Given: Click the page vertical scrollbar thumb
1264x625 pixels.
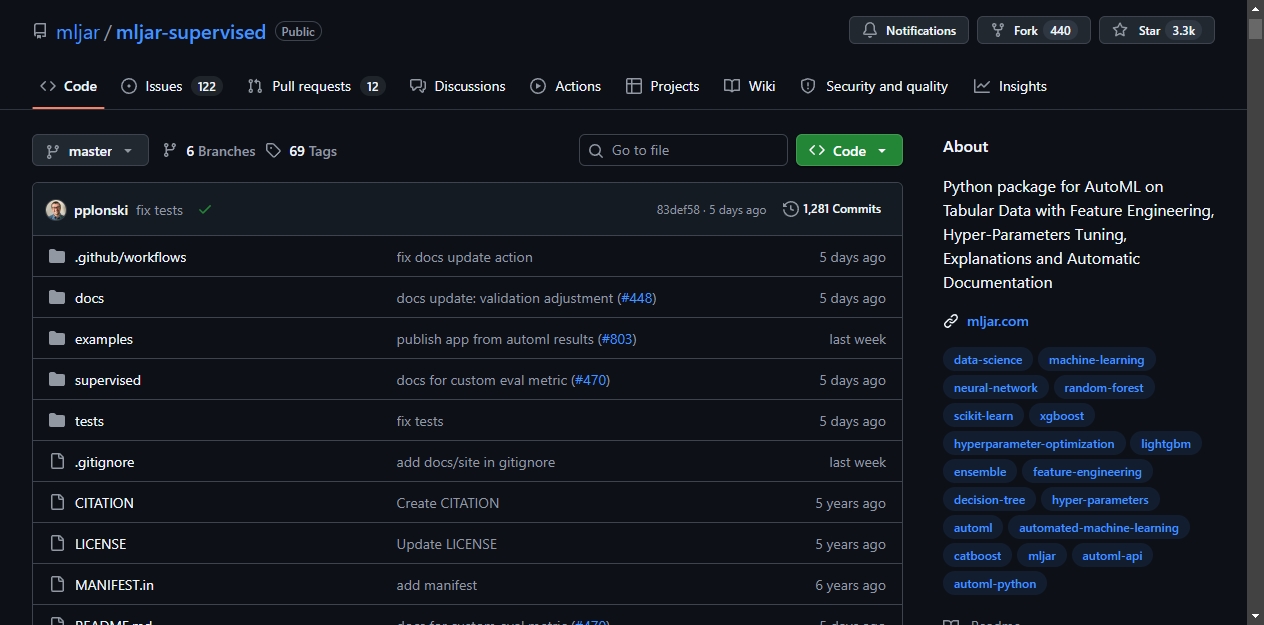Looking at the screenshot, I should (1255, 28).
